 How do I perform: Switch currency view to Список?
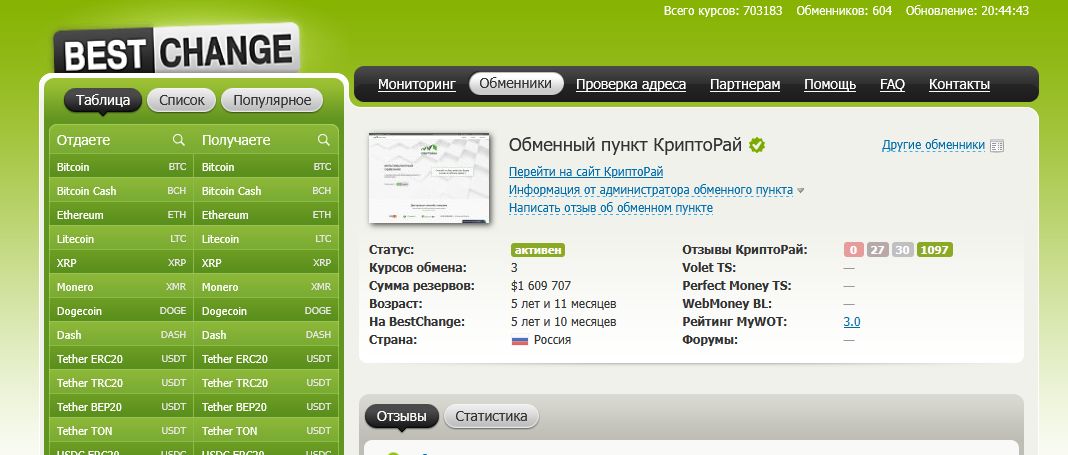tap(182, 100)
